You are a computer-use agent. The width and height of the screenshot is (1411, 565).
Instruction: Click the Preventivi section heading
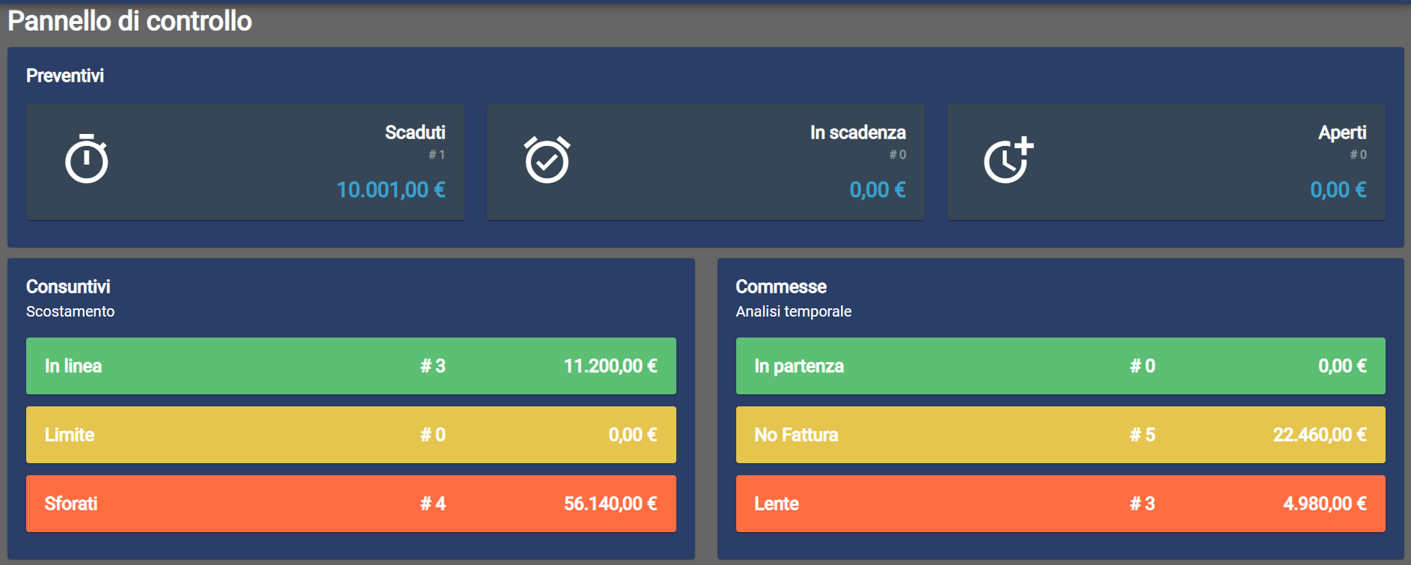point(65,76)
